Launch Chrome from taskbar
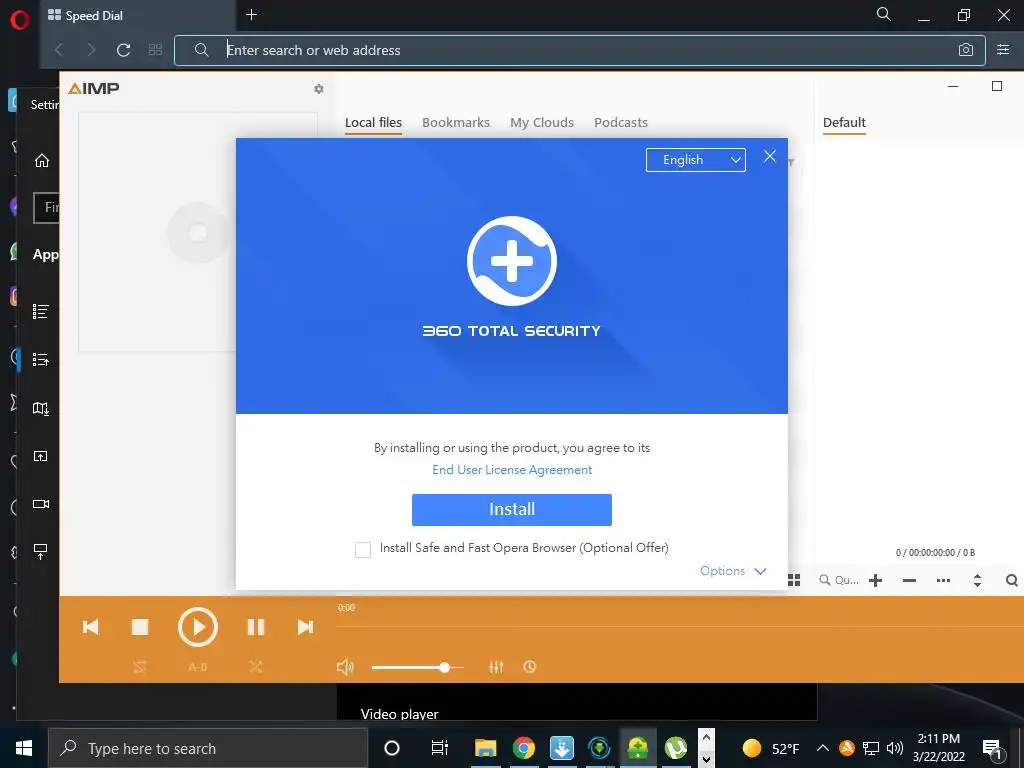The image size is (1024, 768). pos(524,748)
